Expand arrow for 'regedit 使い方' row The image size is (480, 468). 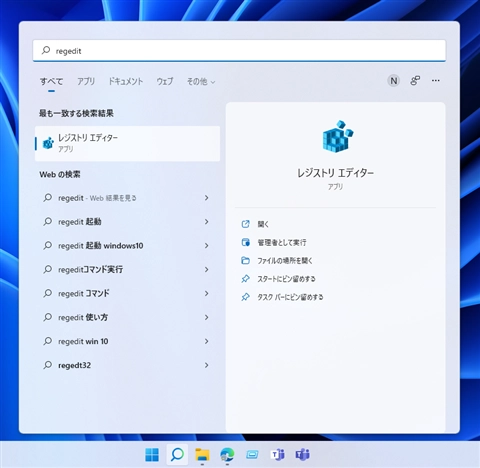[207, 317]
